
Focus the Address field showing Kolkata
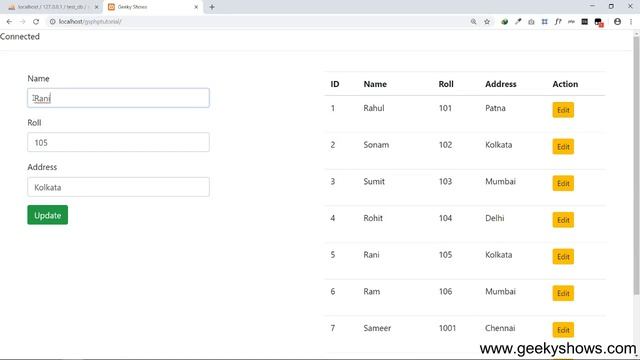coord(118,187)
